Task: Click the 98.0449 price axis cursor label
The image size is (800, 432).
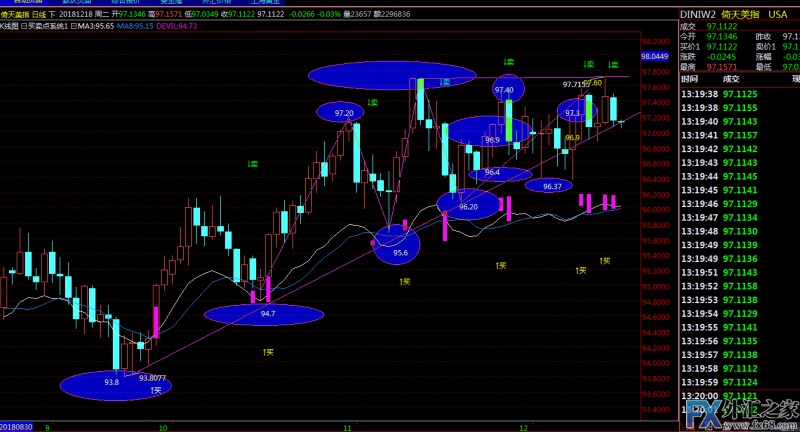Action: (655, 57)
